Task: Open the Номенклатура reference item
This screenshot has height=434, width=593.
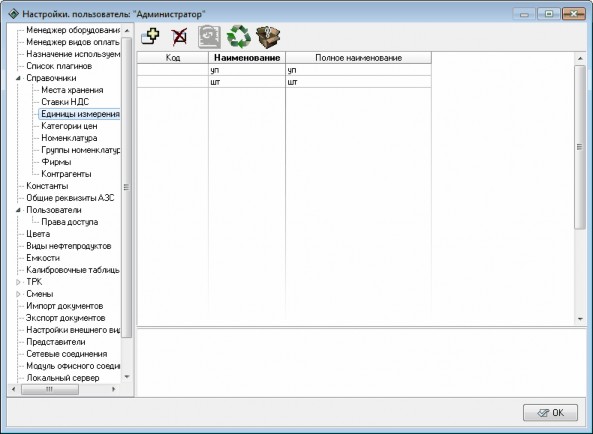Action: pyautogui.click(x=69, y=138)
